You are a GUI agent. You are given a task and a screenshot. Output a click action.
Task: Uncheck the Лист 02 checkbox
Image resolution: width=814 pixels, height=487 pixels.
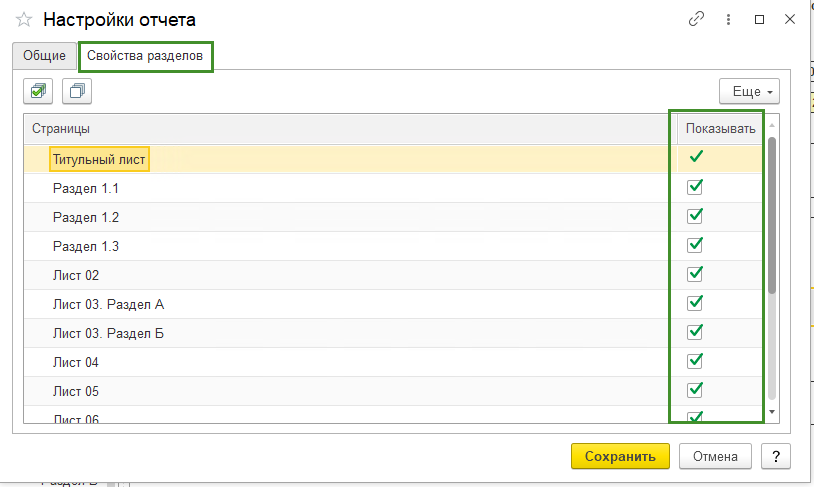click(696, 274)
